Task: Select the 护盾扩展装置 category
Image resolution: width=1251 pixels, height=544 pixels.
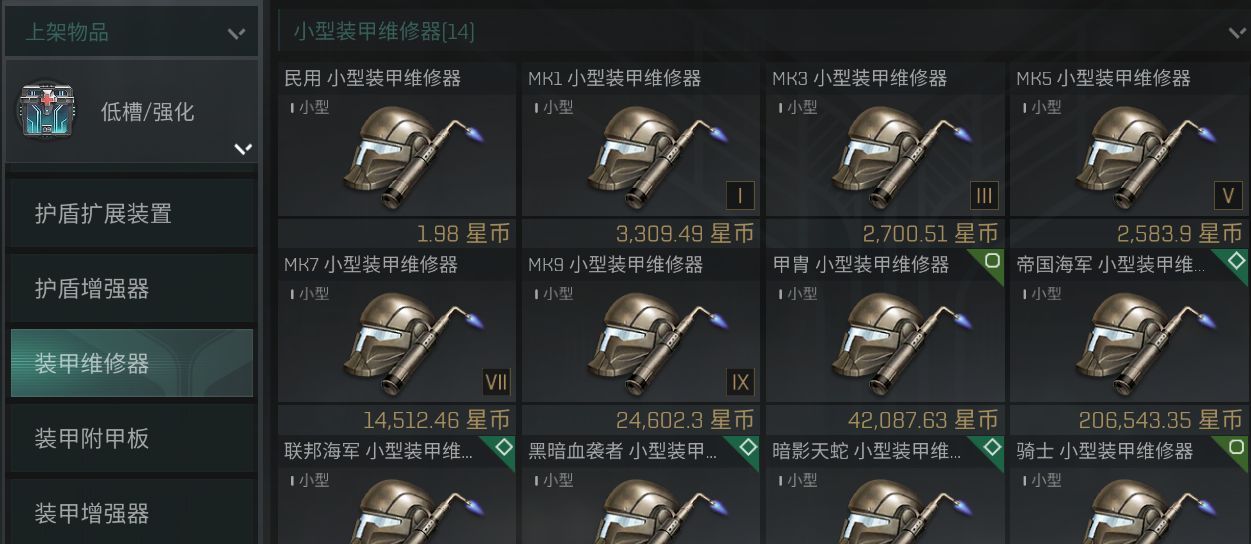Action: click(131, 213)
